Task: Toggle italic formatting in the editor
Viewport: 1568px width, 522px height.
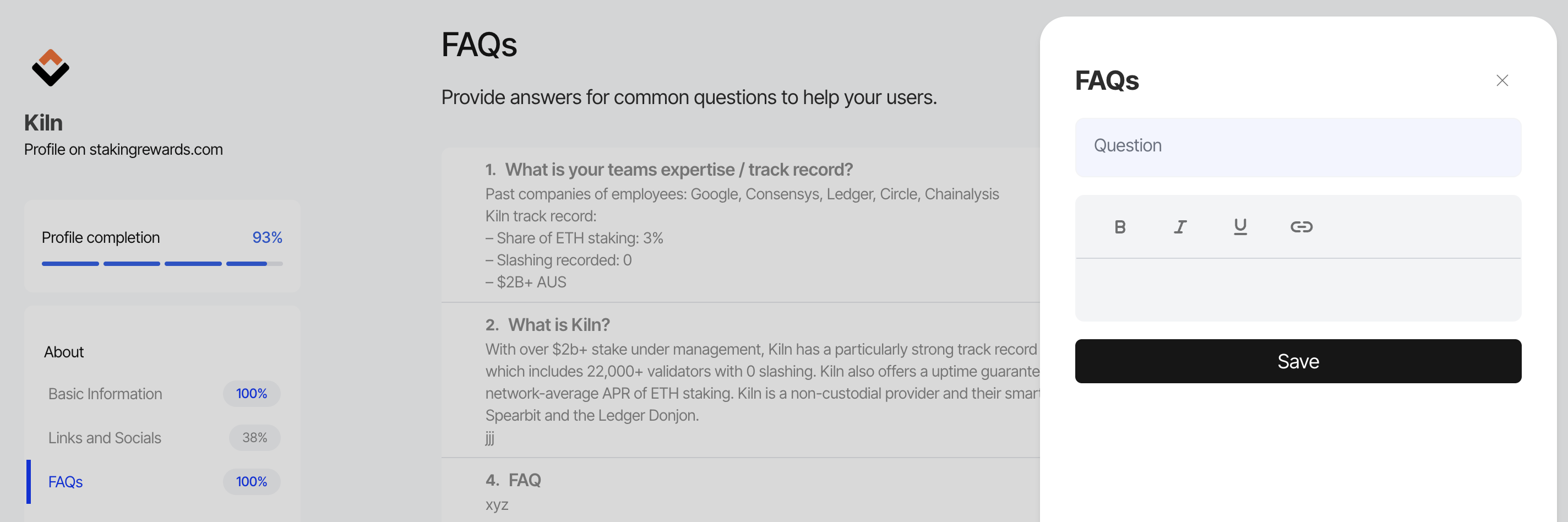Action: pos(1180,227)
